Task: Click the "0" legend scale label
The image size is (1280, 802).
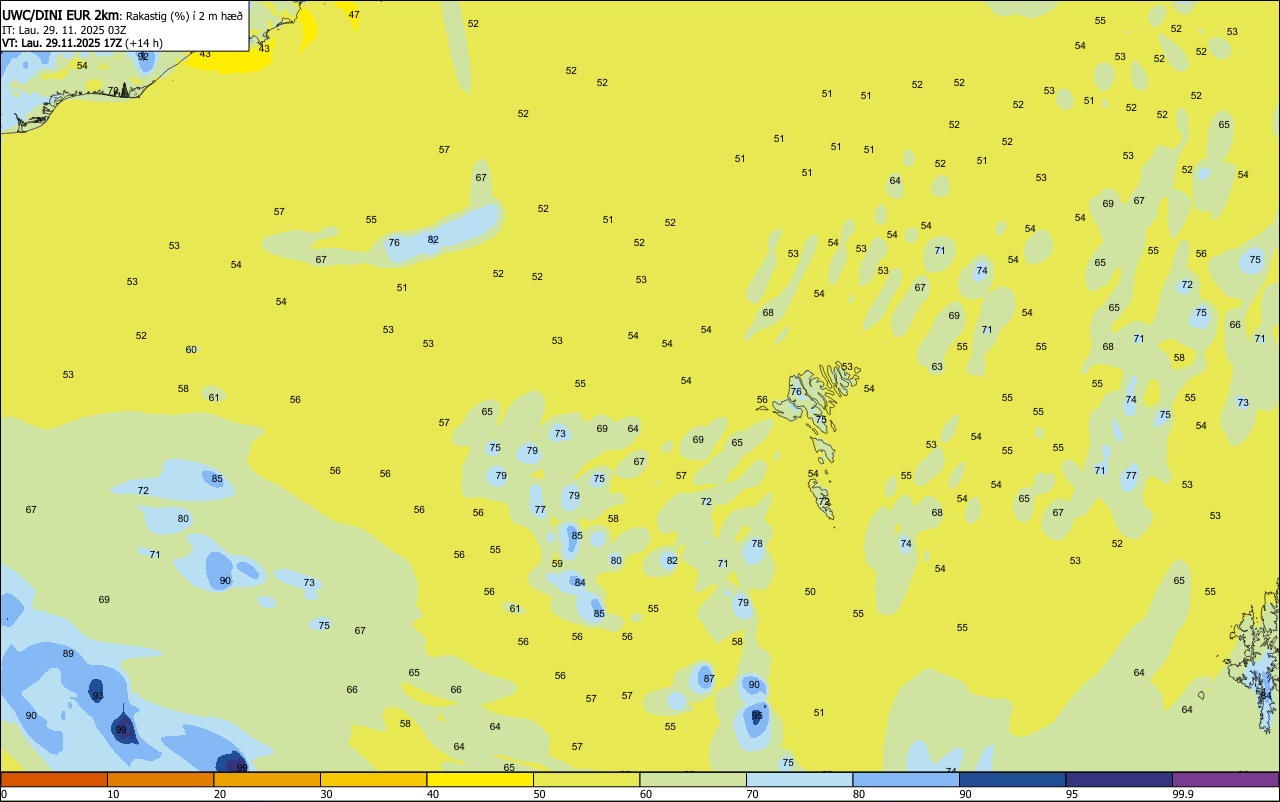Action: (5, 794)
